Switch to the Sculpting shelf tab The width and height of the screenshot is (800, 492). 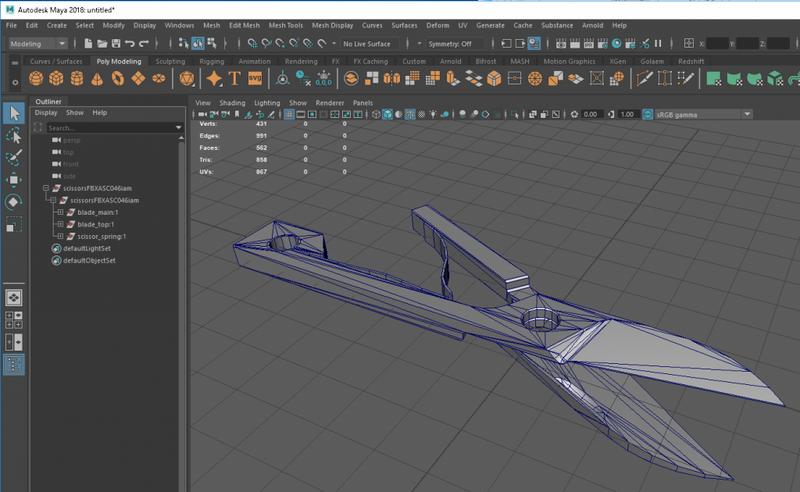point(170,61)
